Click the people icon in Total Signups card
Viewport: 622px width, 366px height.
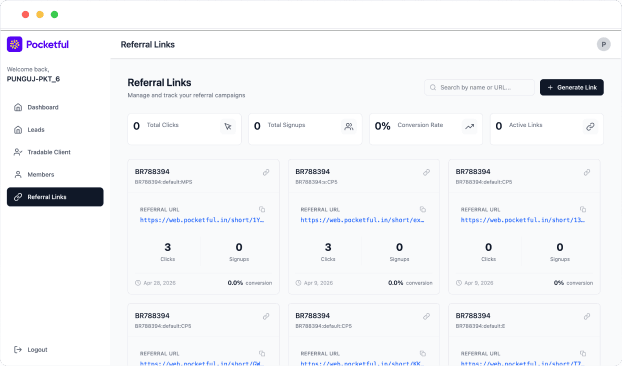click(x=349, y=126)
